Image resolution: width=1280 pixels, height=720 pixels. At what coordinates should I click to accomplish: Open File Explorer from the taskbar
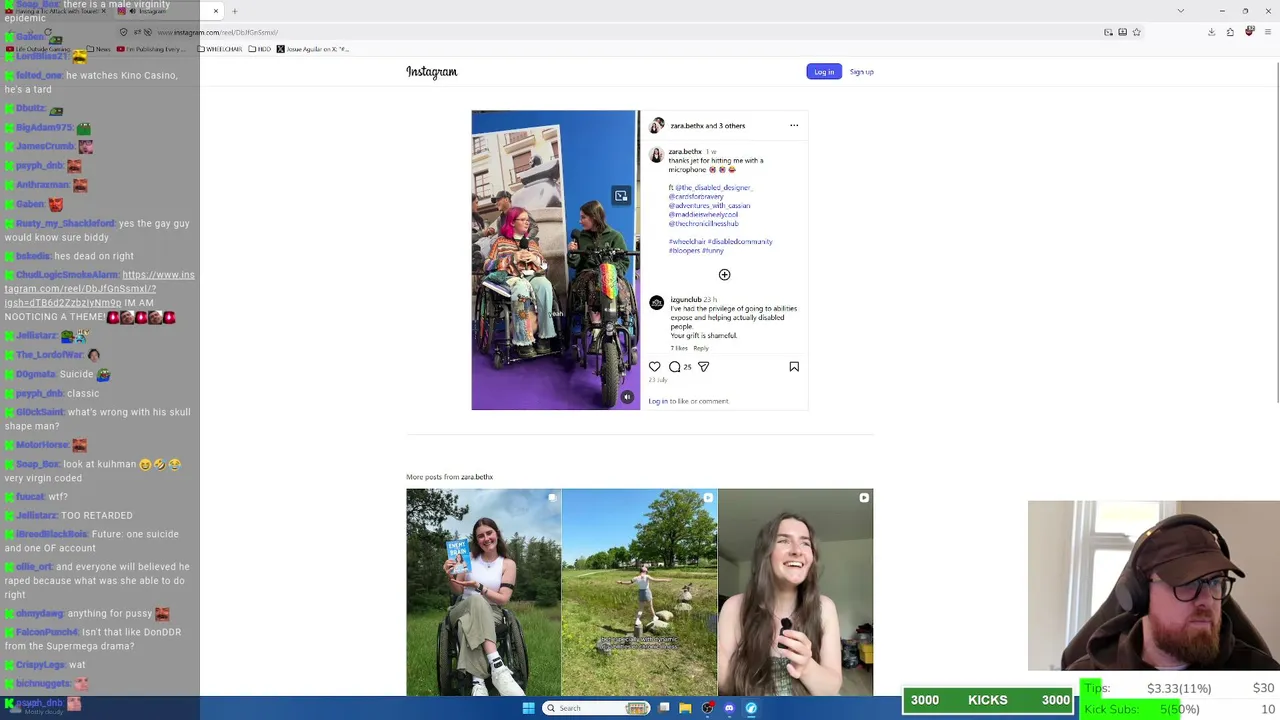[x=685, y=708]
